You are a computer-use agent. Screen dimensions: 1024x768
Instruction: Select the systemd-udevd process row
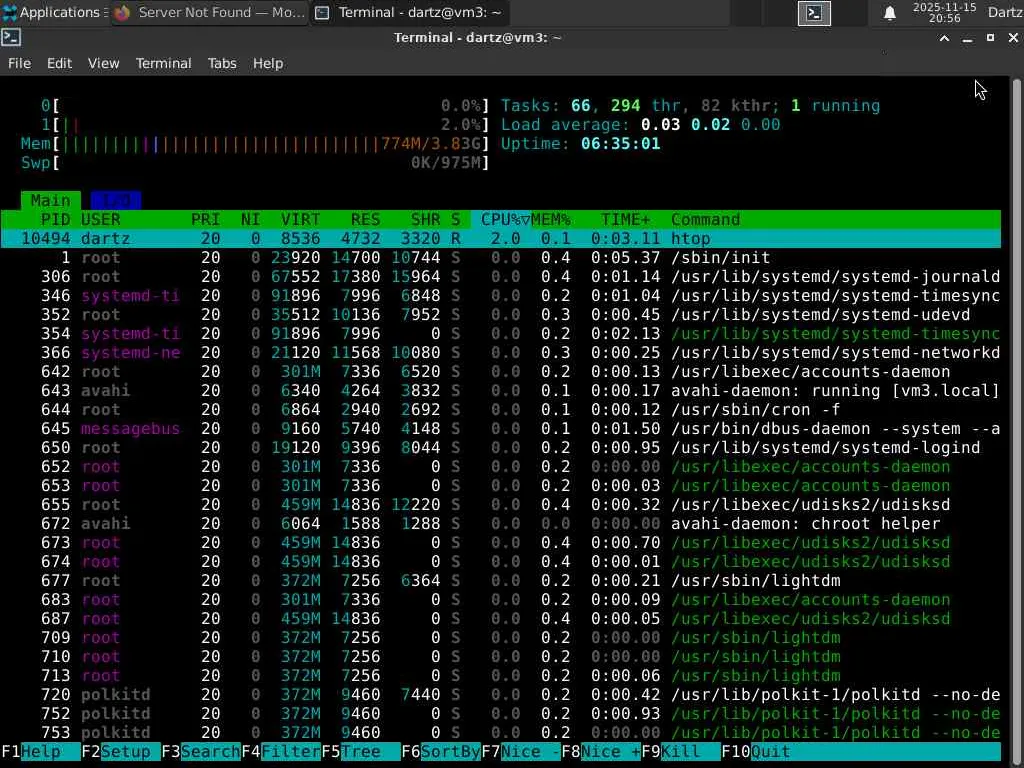500,314
